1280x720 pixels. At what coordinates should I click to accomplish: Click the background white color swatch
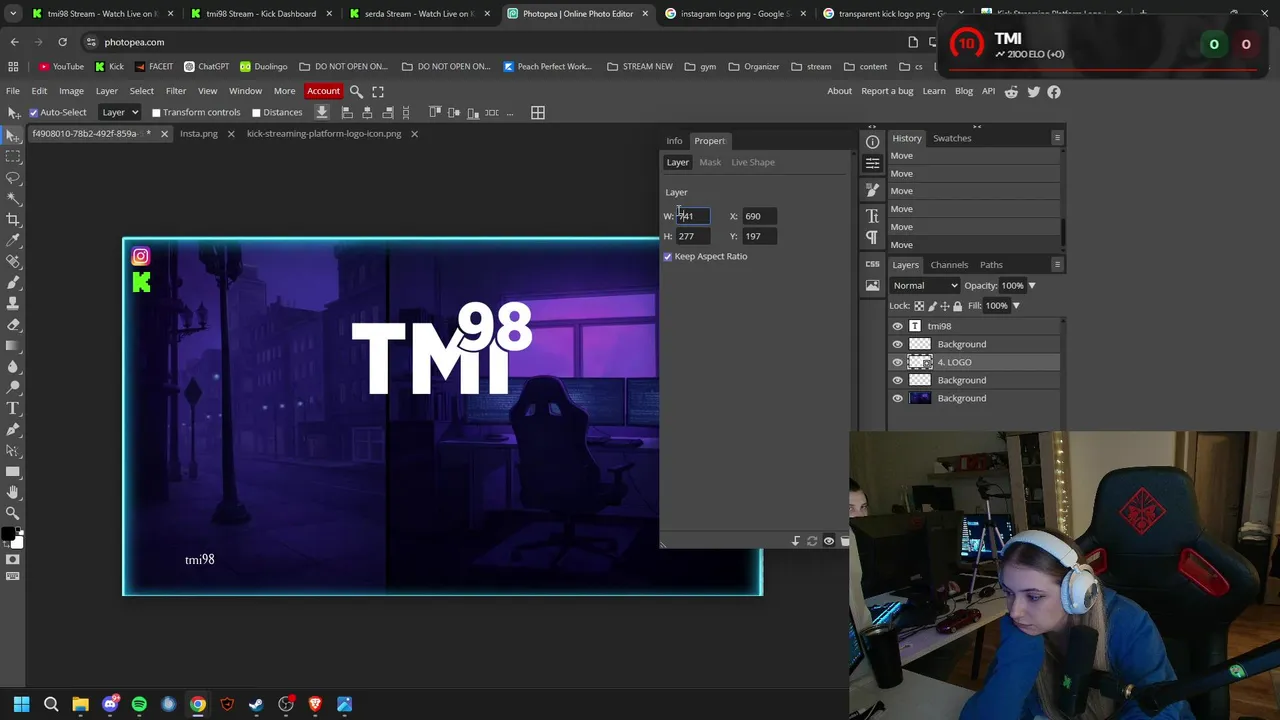[17, 543]
